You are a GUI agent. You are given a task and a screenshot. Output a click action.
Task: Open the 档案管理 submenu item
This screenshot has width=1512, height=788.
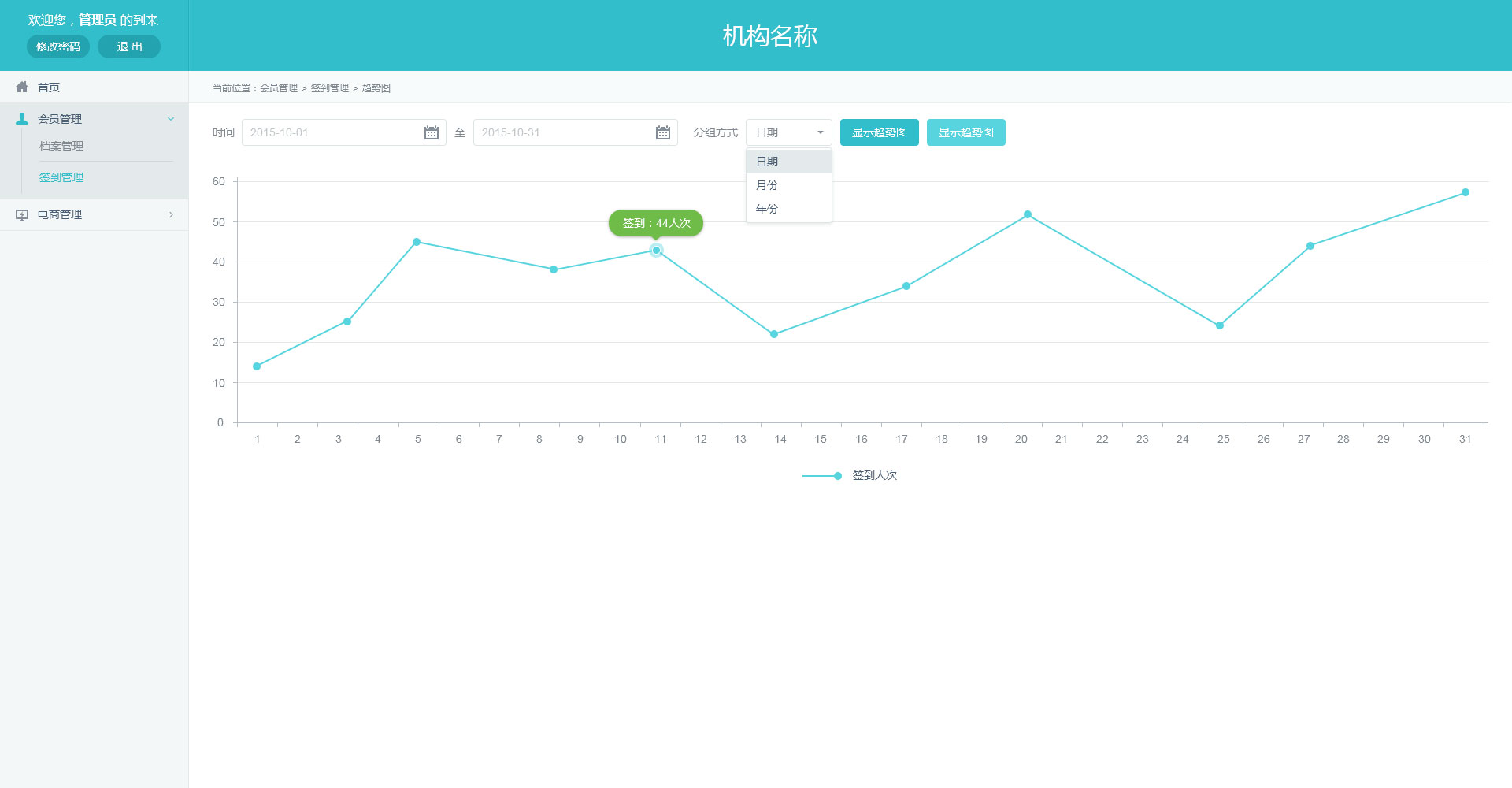61,146
